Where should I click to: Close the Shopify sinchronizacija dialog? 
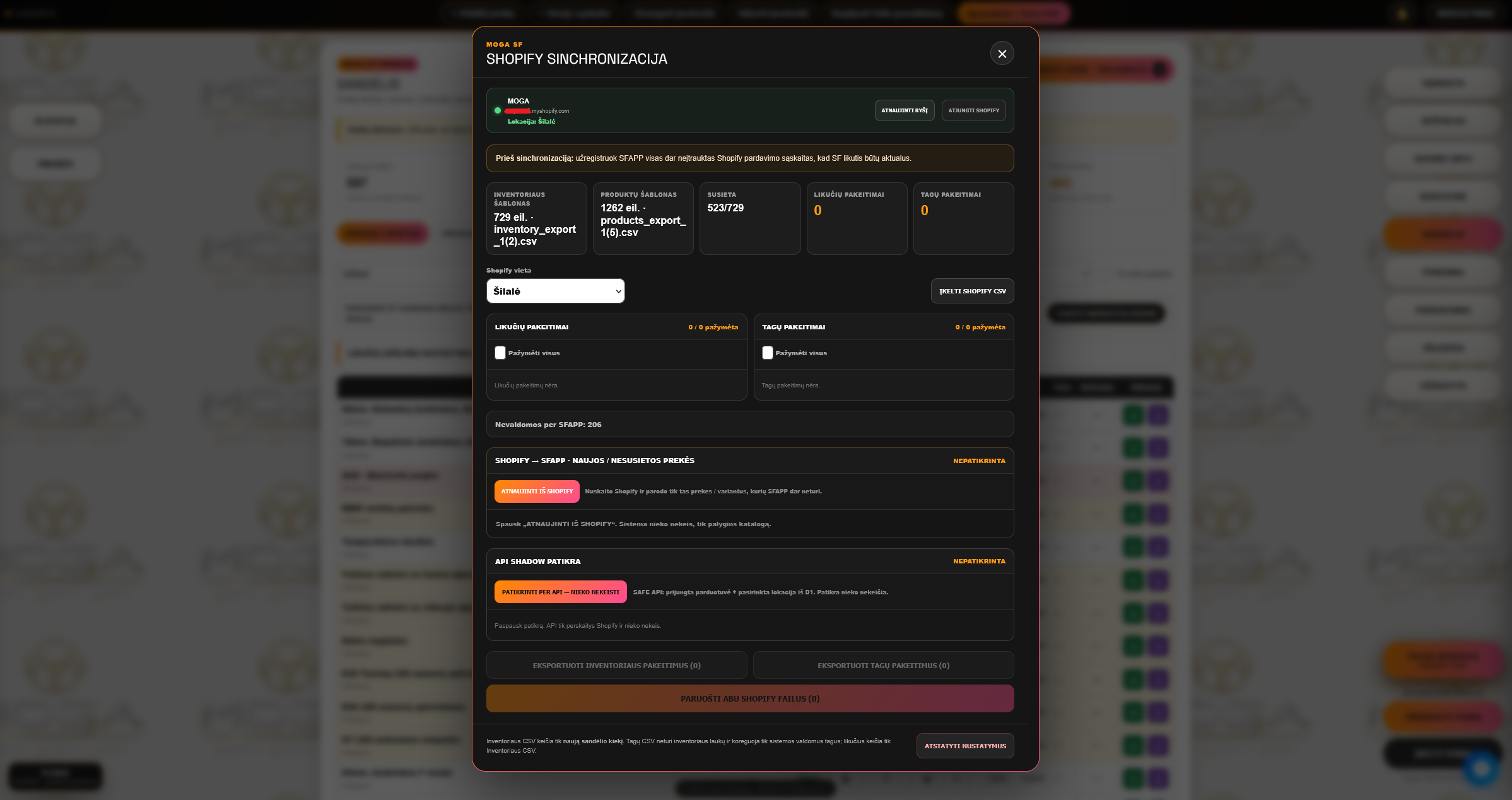click(x=1002, y=54)
